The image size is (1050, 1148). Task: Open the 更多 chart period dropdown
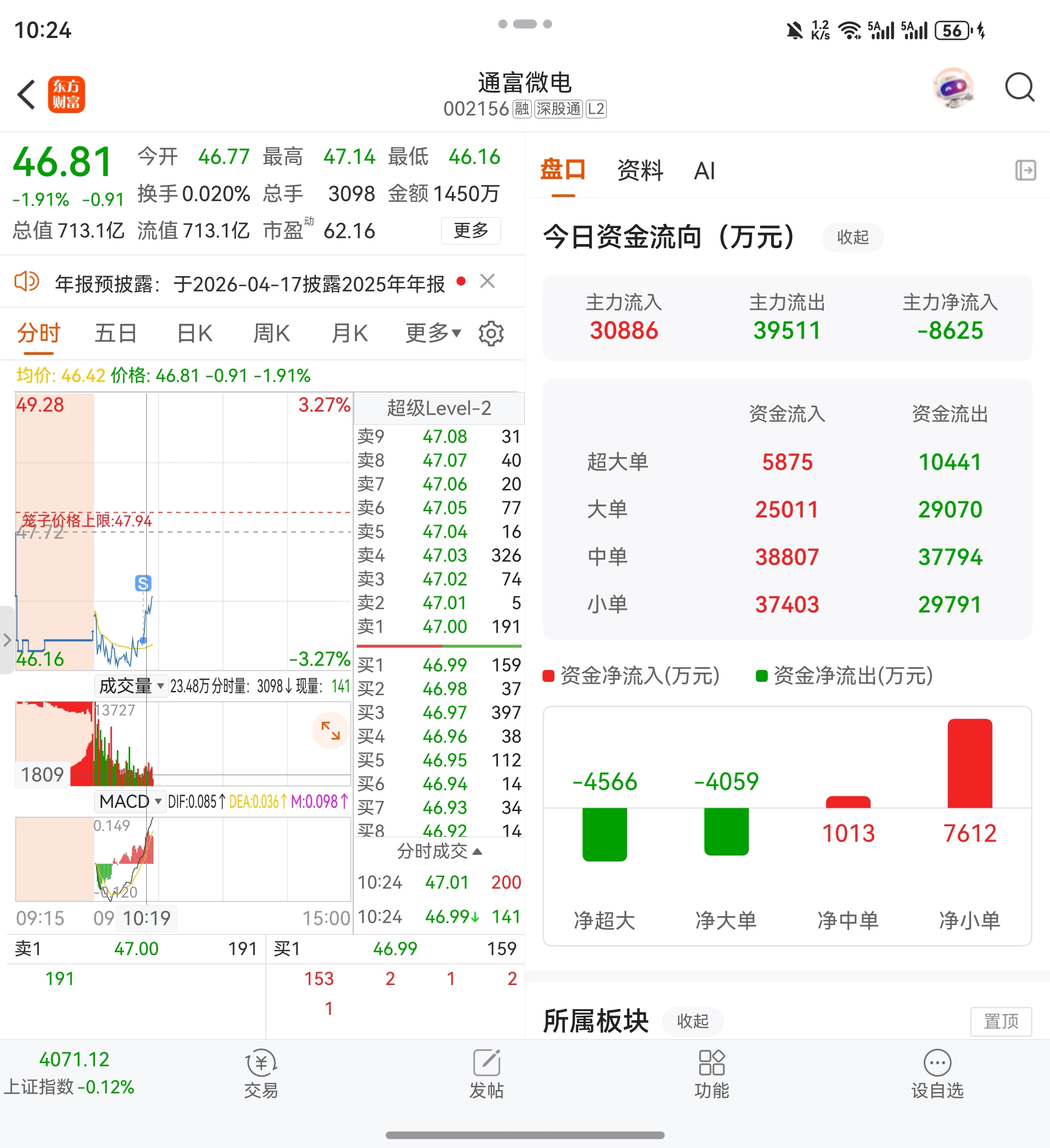pos(433,334)
